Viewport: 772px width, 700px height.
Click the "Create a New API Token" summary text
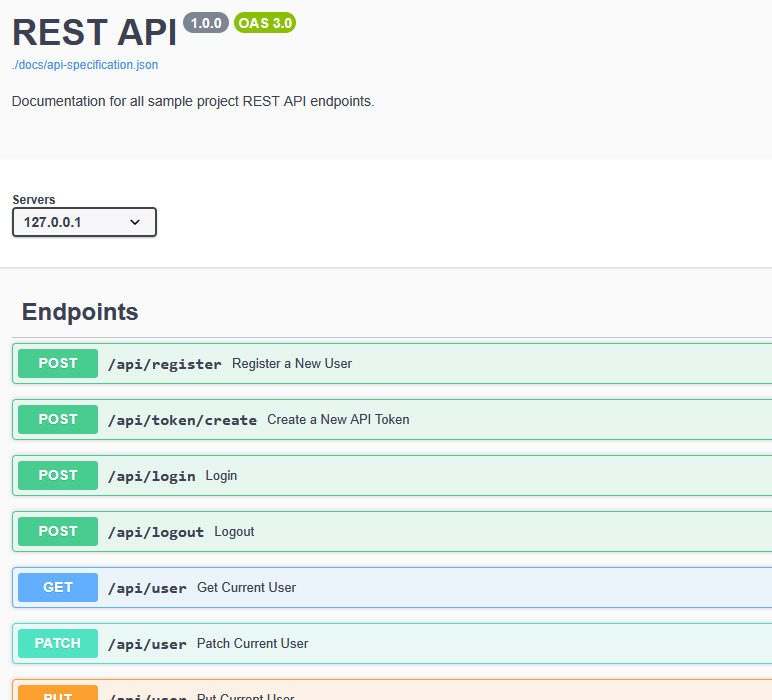point(338,420)
